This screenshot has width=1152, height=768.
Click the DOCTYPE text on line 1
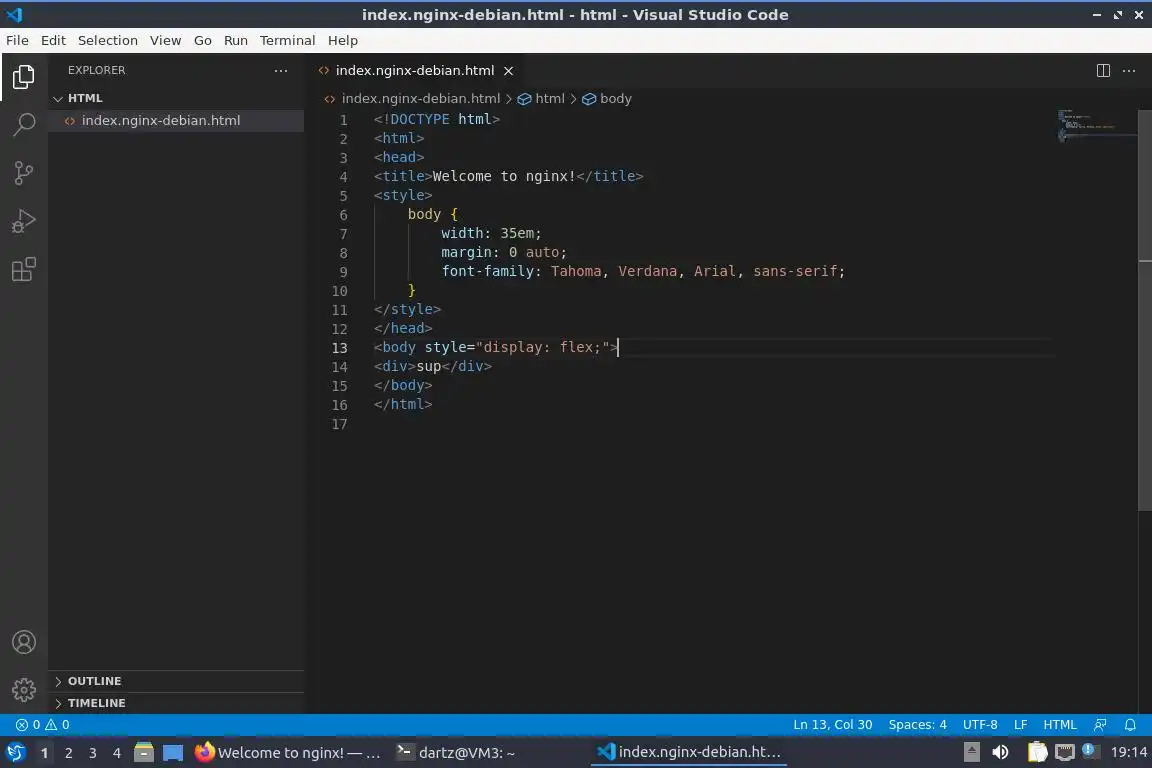point(420,119)
